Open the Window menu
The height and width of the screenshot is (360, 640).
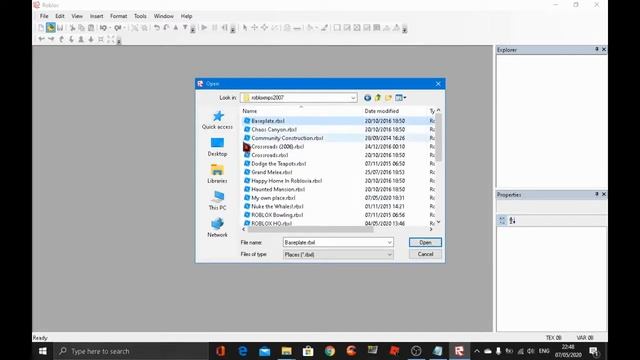pyautogui.click(x=163, y=16)
